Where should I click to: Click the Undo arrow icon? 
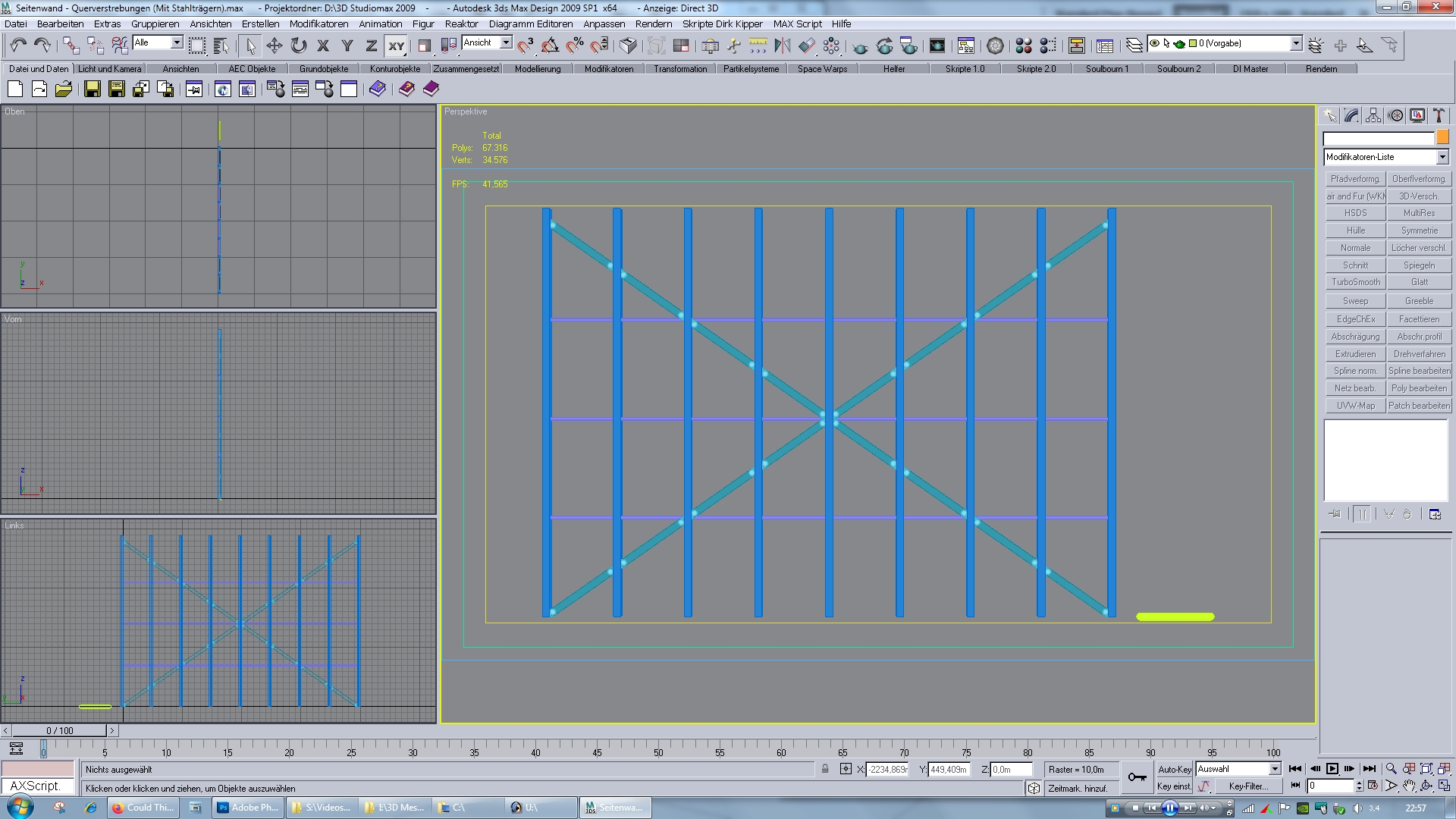coord(18,45)
